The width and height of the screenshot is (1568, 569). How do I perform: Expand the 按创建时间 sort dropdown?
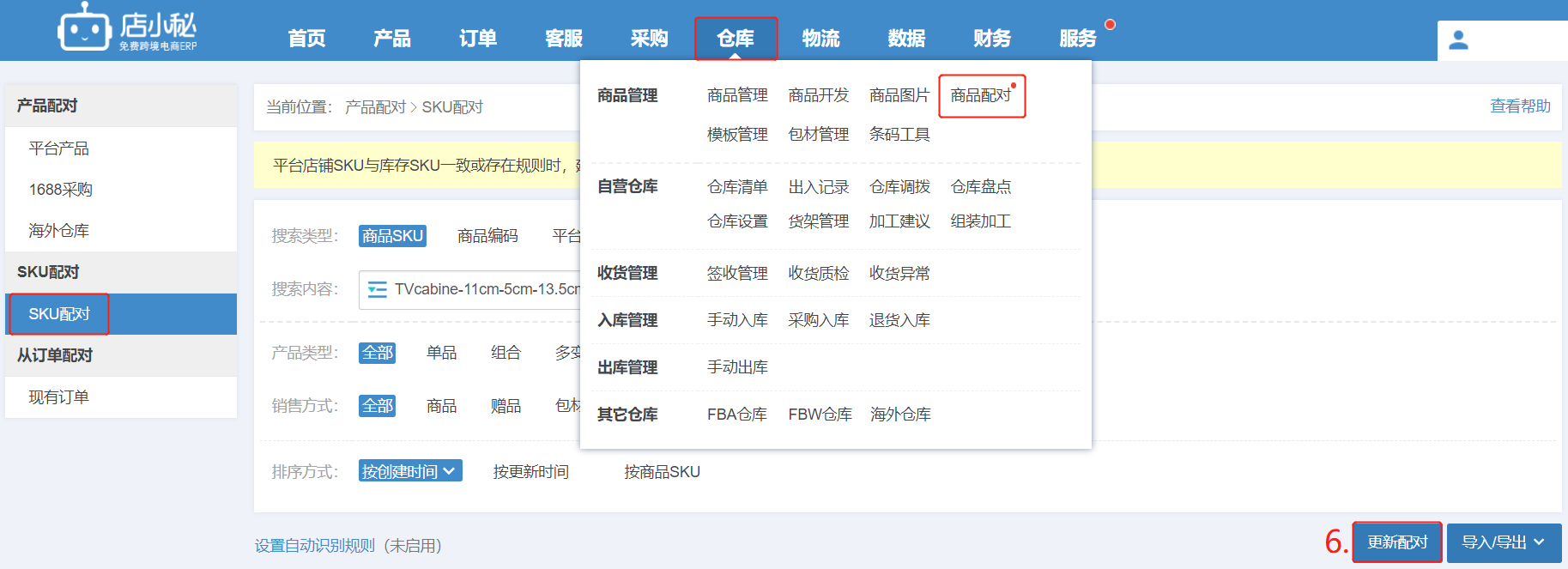pos(409,471)
